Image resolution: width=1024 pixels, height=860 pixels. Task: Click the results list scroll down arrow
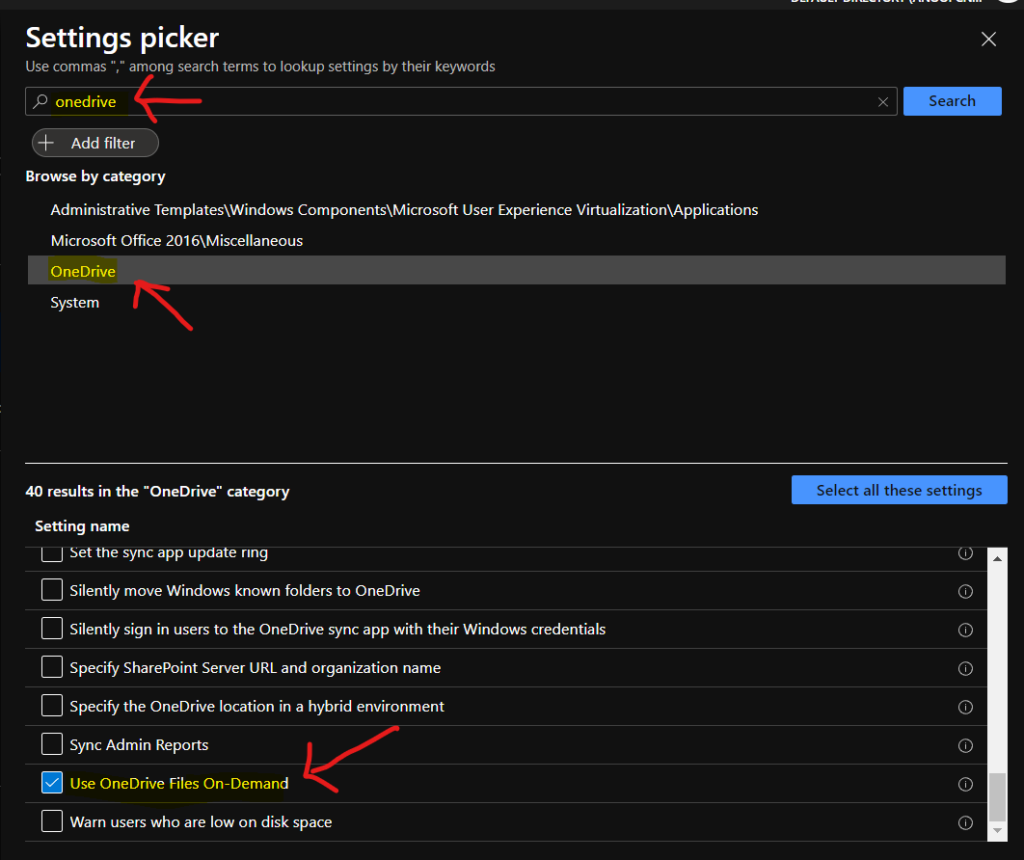tap(997, 831)
